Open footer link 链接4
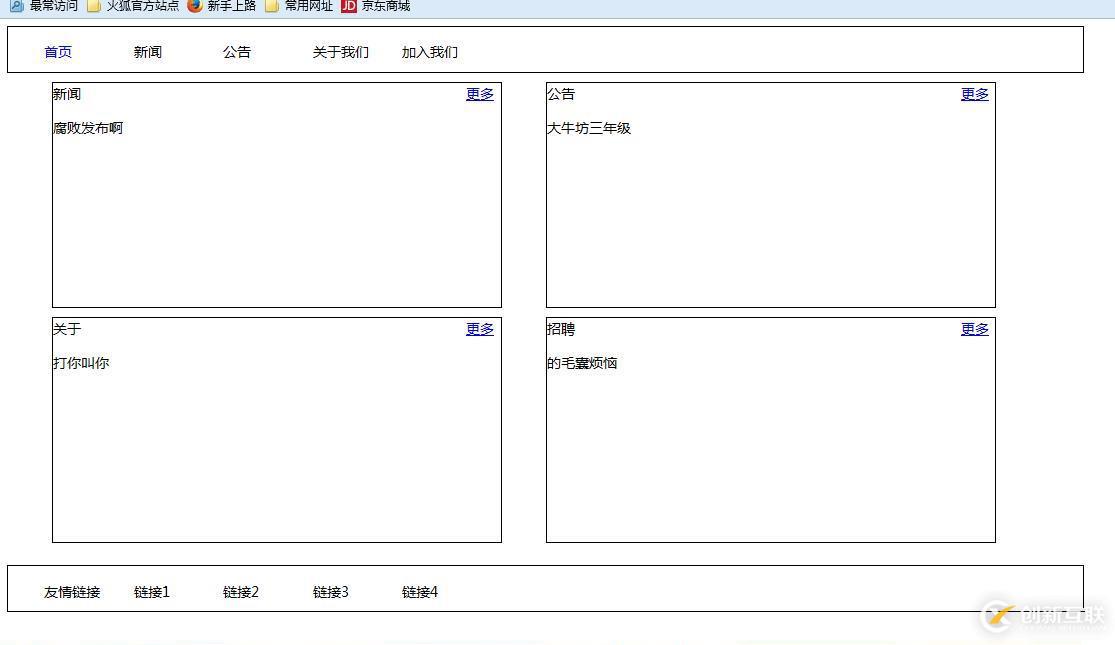The height and width of the screenshot is (645, 1115). [420, 592]
